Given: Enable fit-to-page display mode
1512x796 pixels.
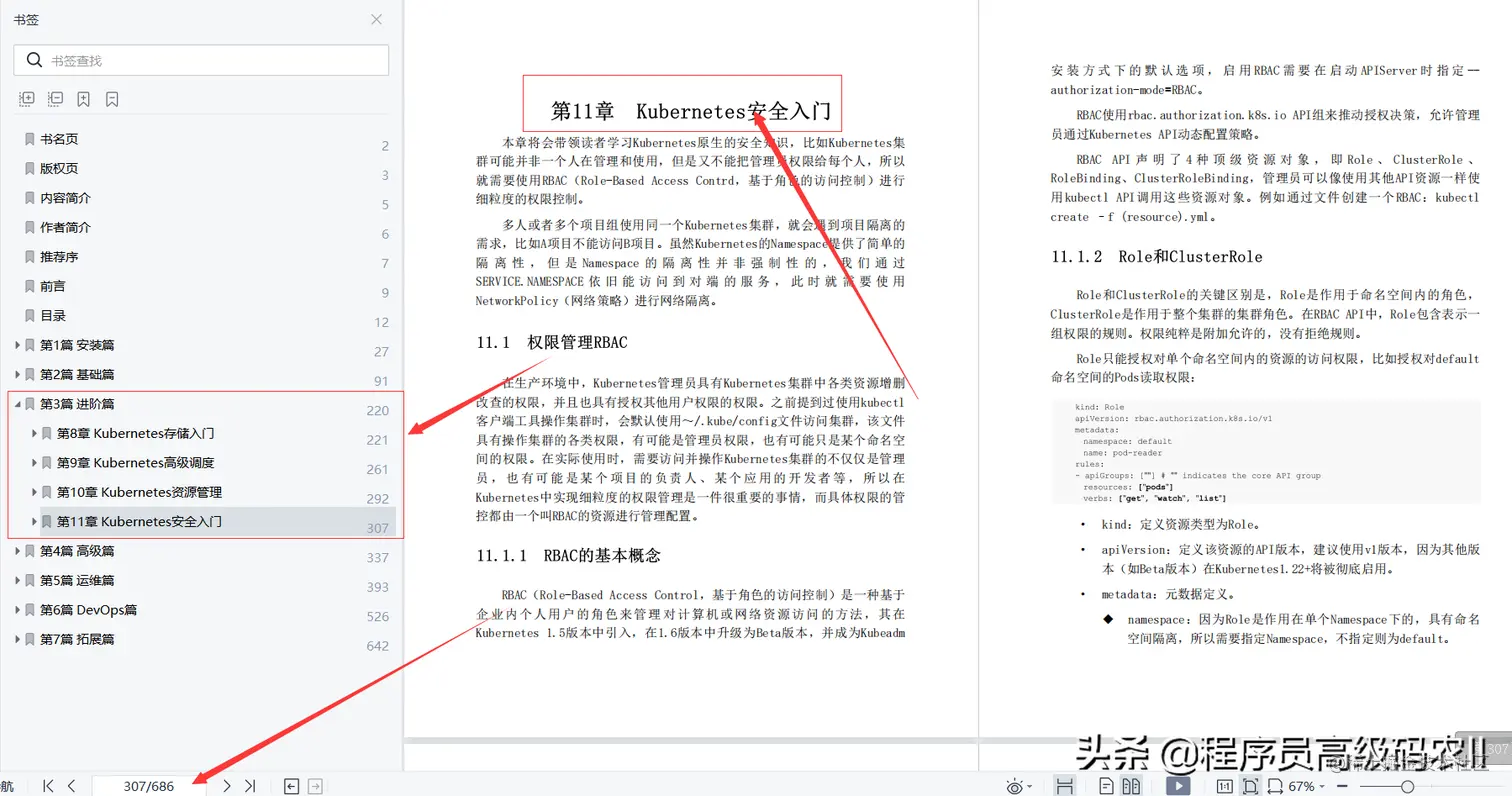Looking at the screenshot, I should pyautogui.click(x=1250, y=786).
